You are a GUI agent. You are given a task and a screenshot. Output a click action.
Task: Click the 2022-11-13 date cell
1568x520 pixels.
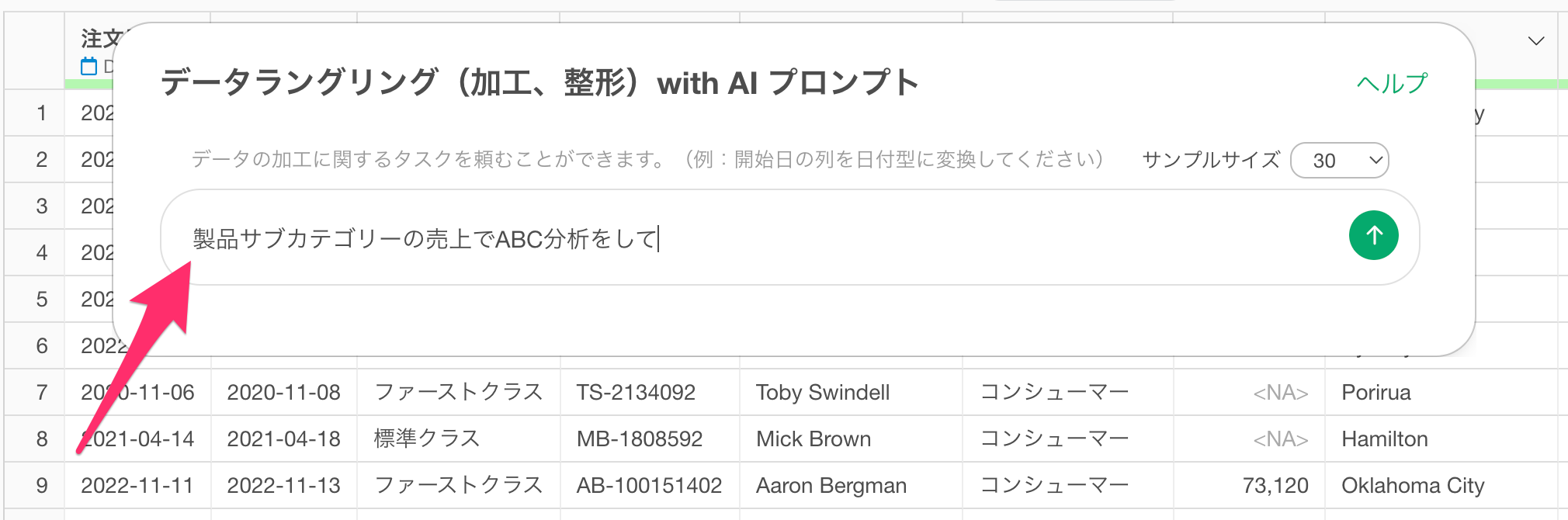click(x=284, y=485)
